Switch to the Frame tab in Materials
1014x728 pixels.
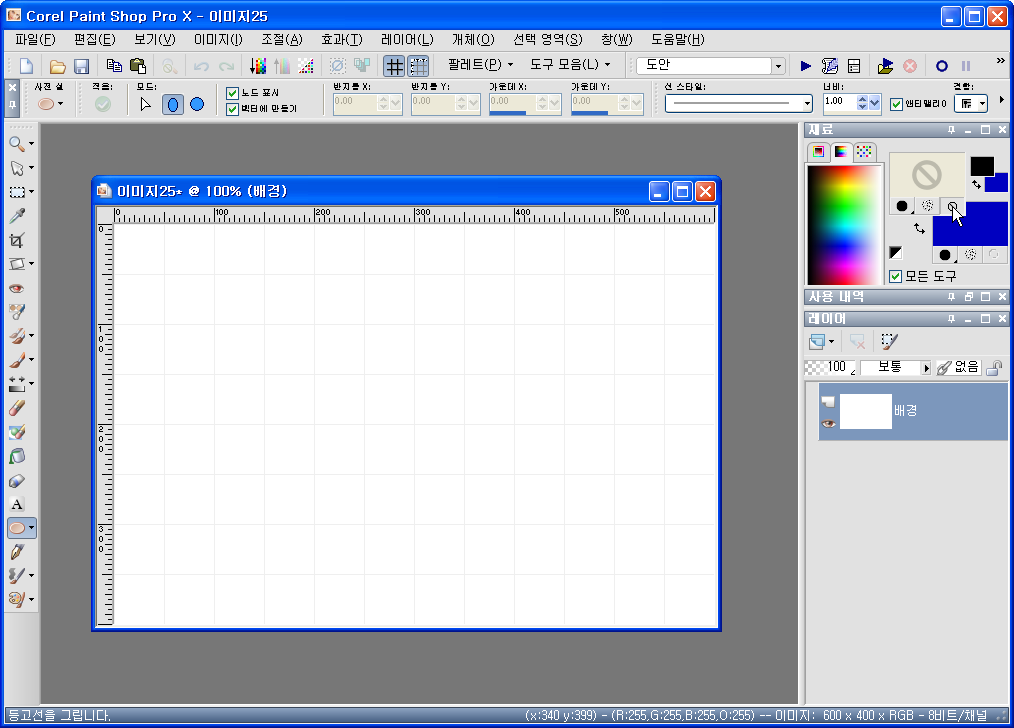pos(819,151)
